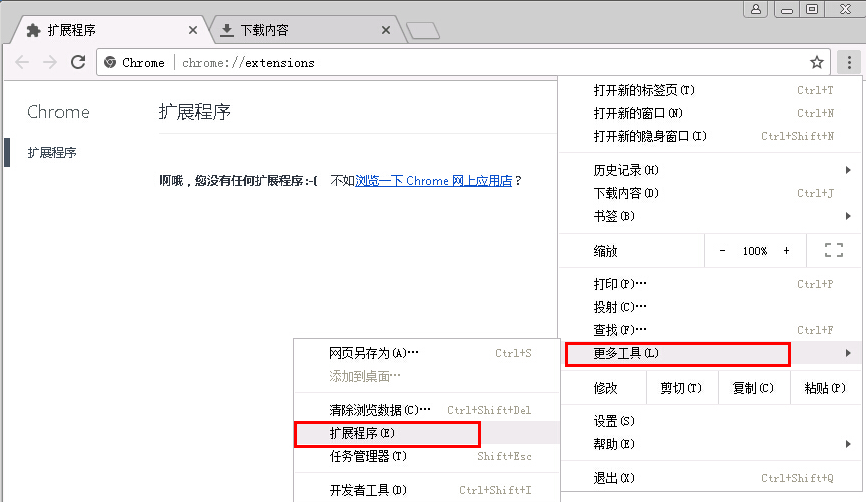Open a new tab with the new-tab button
Viewport: 866px width, 502px height.
pos(423,30)
